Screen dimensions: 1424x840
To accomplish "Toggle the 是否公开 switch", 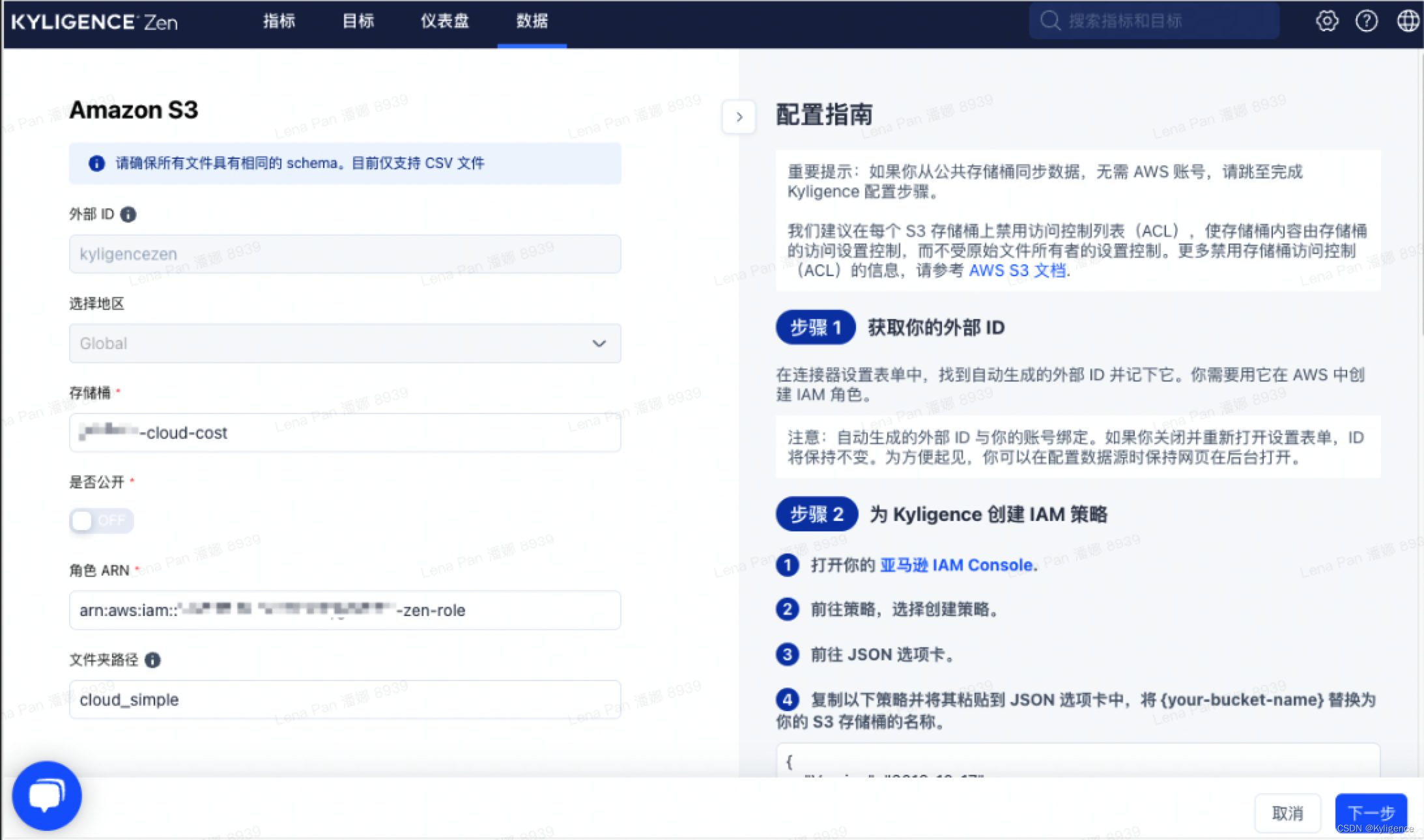I will [x=102, y=520].
